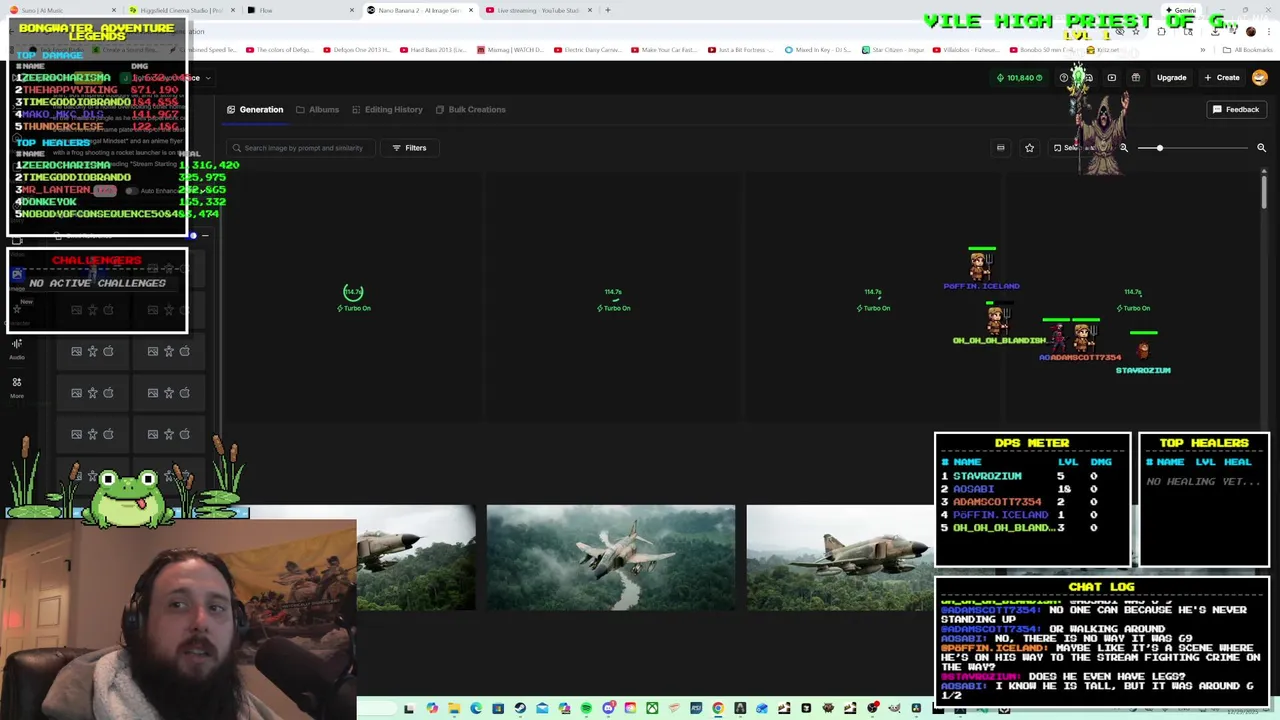Open the Audio section in sidebar
The height and width of the screenshot is (720, 1280).
[x=17, y=349]
